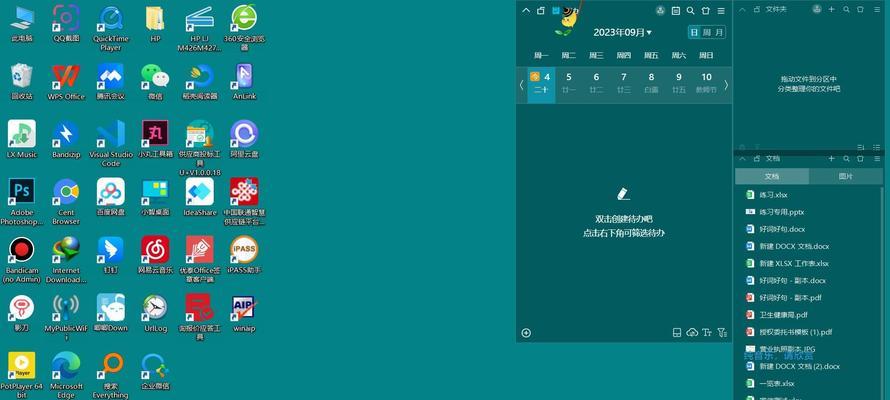The image size is (890, 400).
Task: Open the account avatar icon in to-do widget
Action: pyautogui.click(x=660, y=10)
